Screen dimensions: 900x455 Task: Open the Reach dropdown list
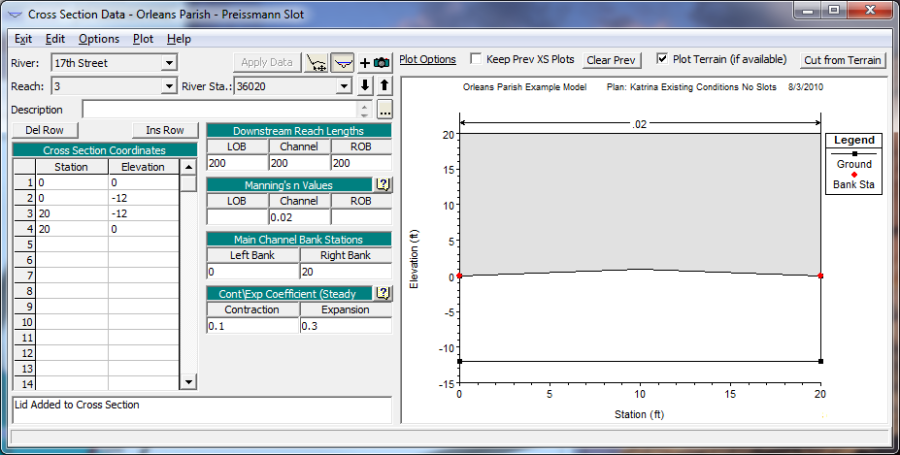click(169, 86)
